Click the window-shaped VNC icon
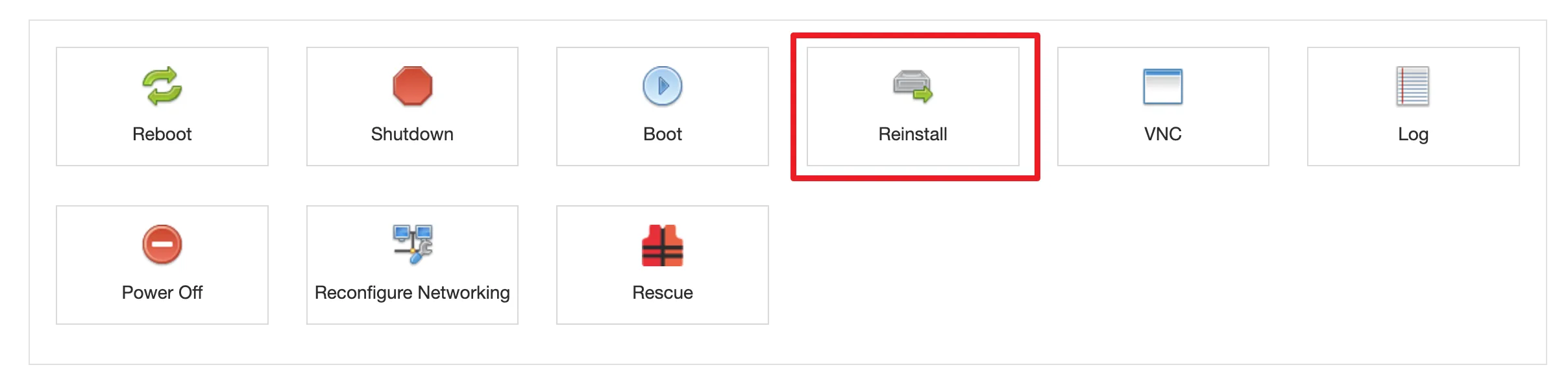The width and height of the screenshot is (1568, 378). (x=1162, y=86)
